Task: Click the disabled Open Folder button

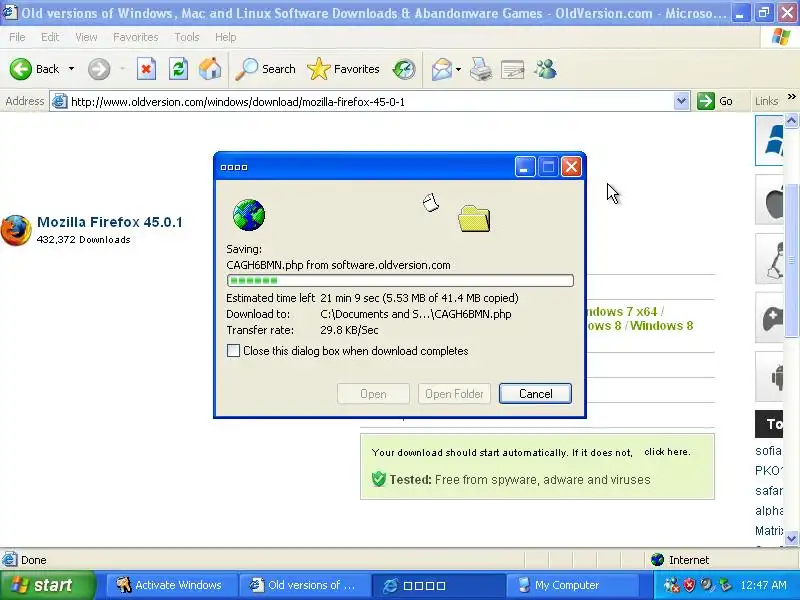Action: click(x=454, y=393)
